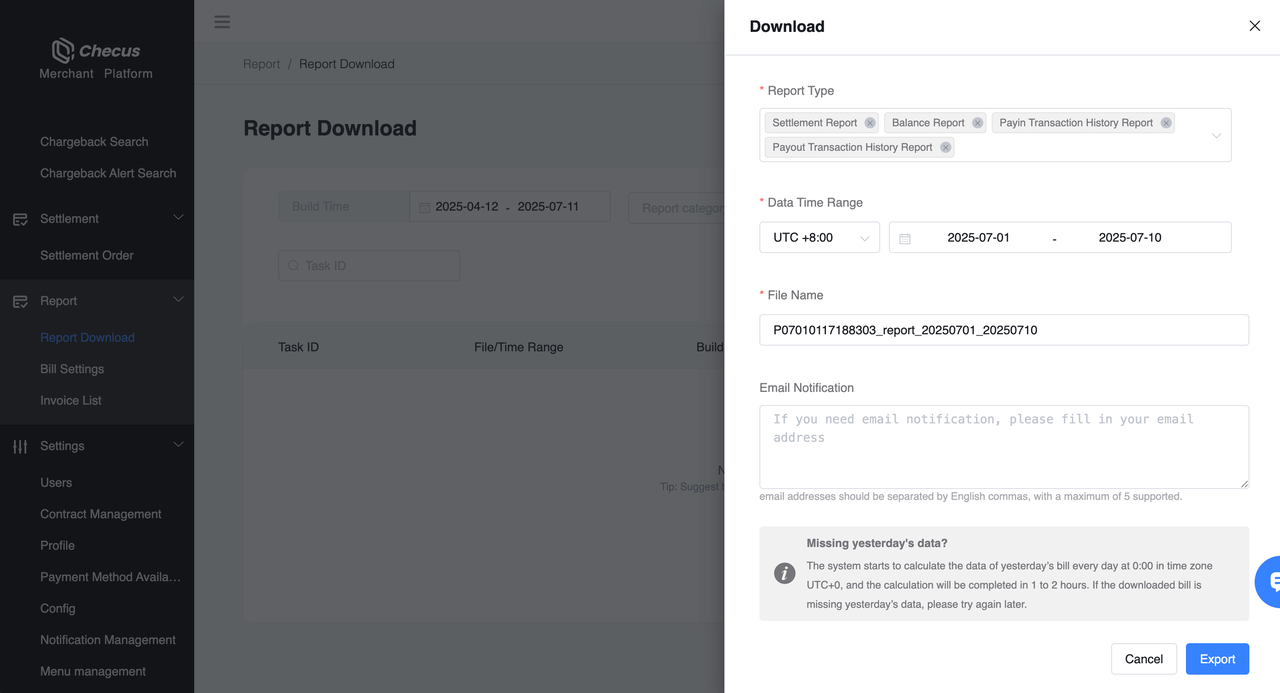Click the hamburger menu icon
The width and height of the screenshot is (1280, 693).
[x=222, y=22]
